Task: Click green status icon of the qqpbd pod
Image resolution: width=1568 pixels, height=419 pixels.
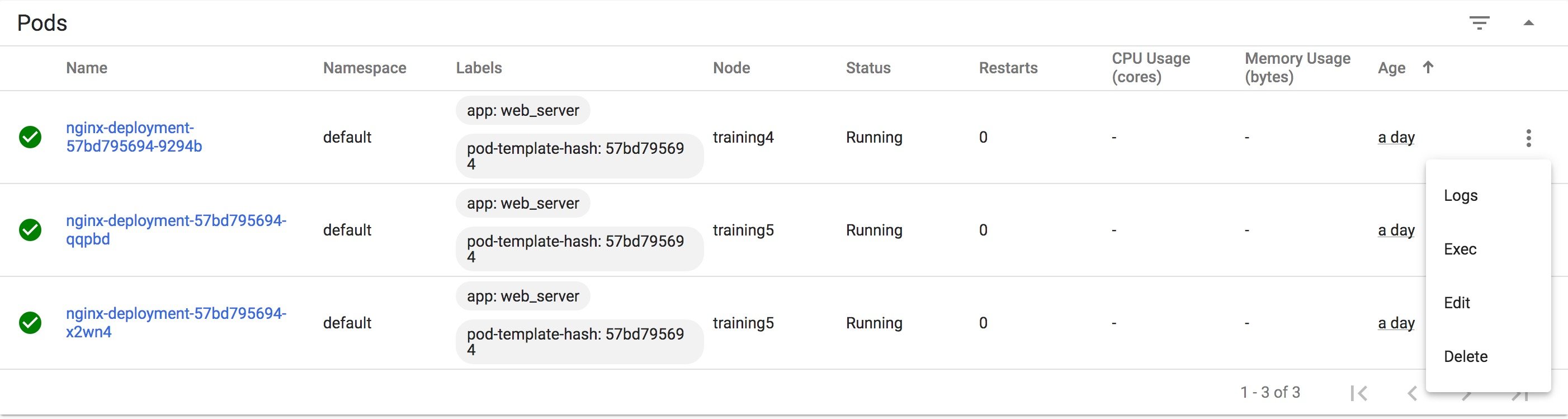Action: pos(30,230)
